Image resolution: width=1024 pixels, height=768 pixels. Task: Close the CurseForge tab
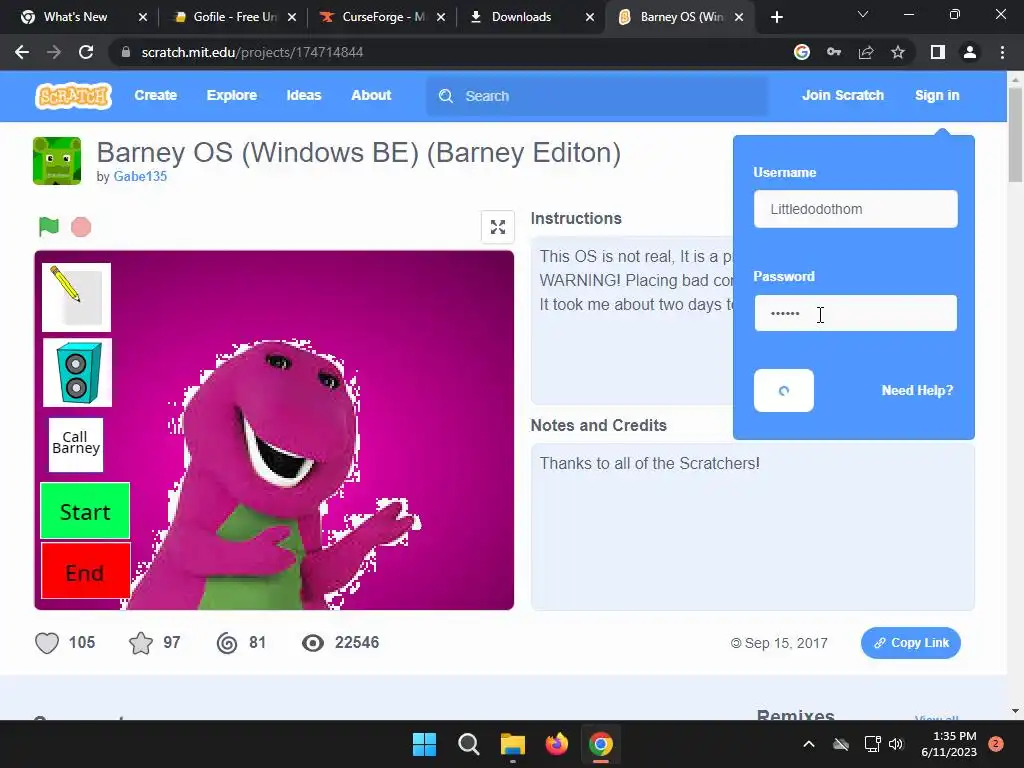click(x=441, y=17)
